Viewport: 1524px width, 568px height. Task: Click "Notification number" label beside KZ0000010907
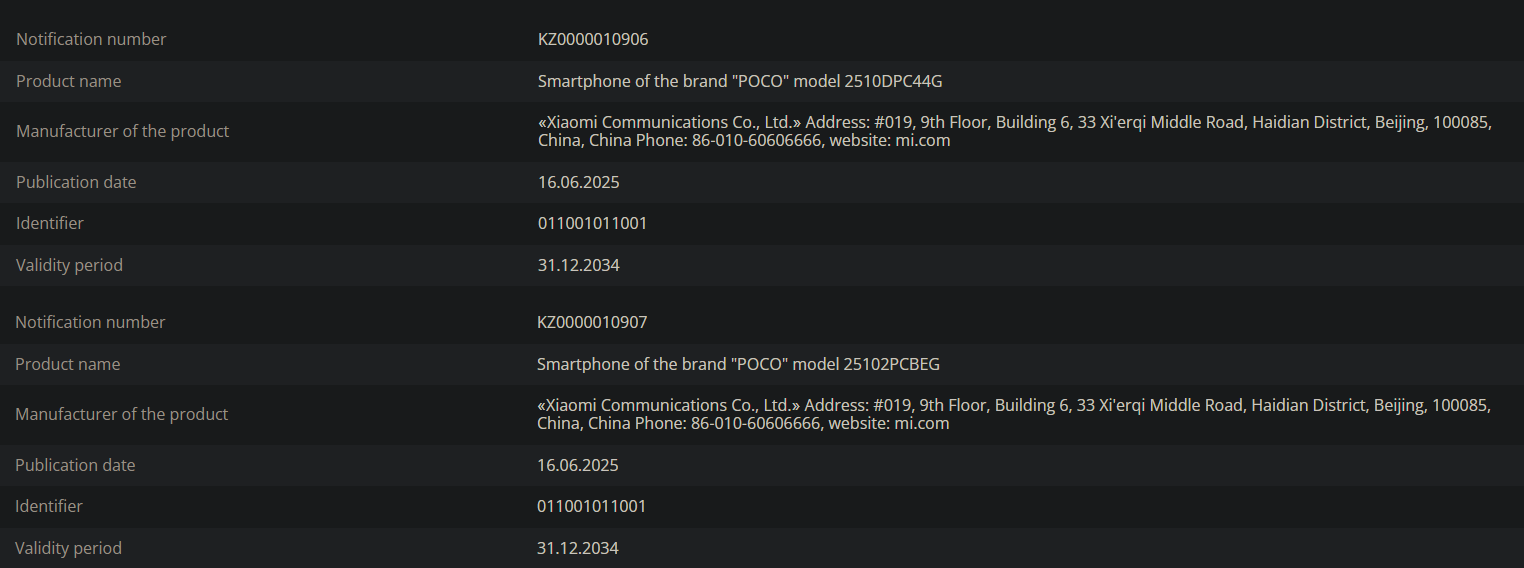tap(90, 322)
